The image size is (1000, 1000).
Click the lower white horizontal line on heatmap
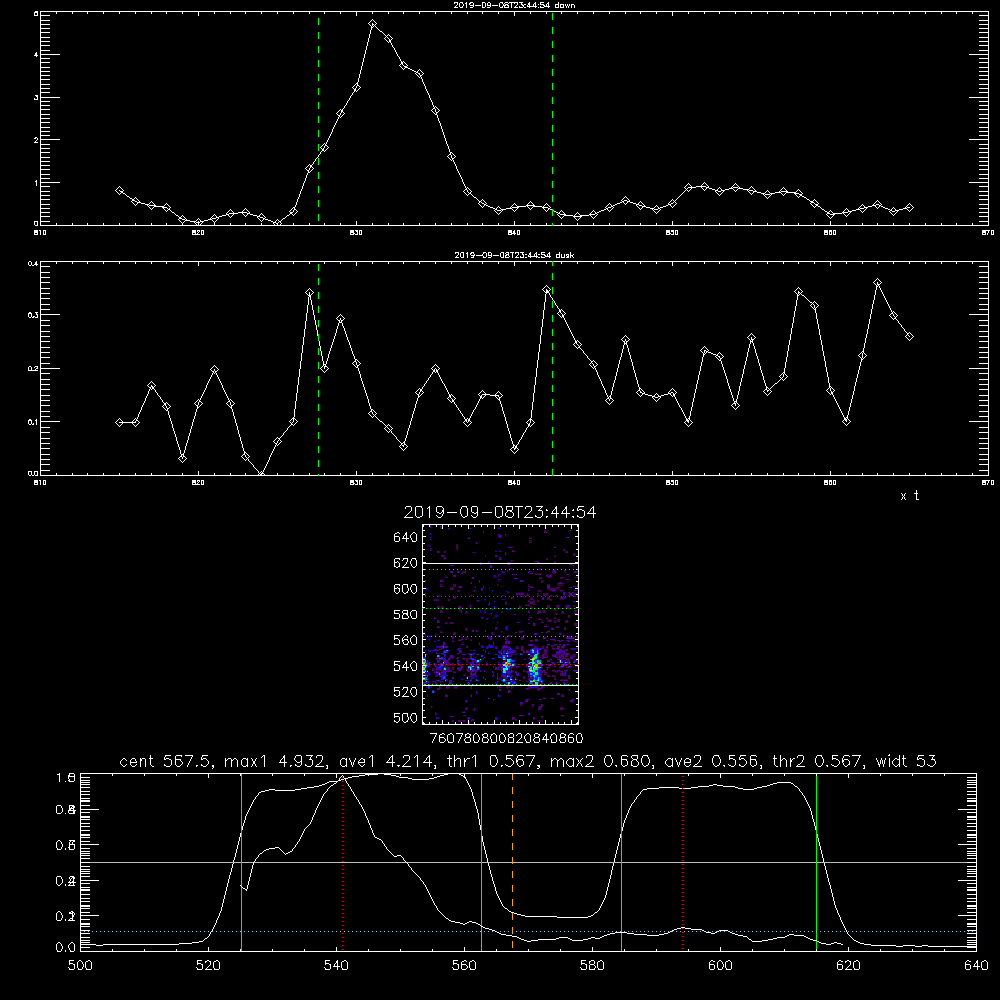[500, 686]
